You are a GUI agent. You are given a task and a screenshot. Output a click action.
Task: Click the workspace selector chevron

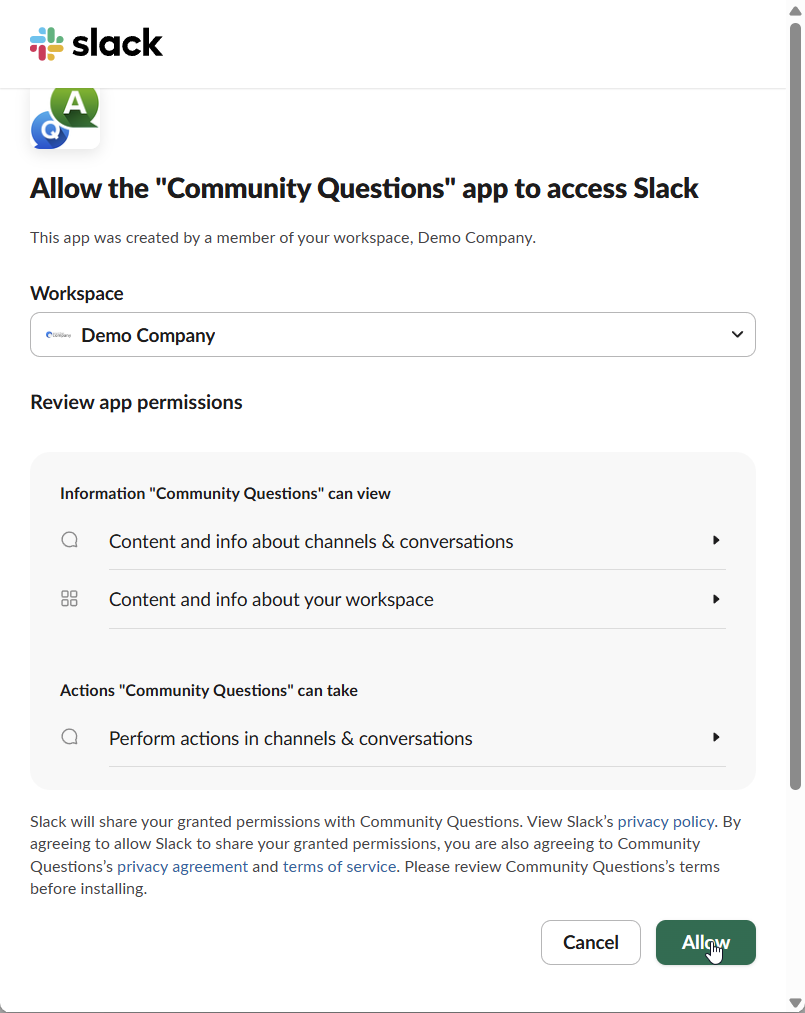tap(737, 334)
